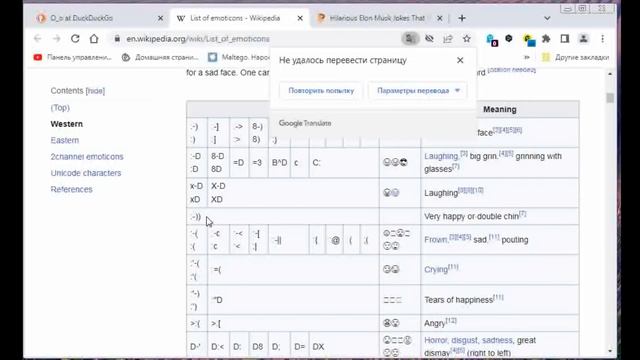Open the Панель управления bookmark
Image resolution: width=640 pixels, height=360 pixels.
click(73, 57)
